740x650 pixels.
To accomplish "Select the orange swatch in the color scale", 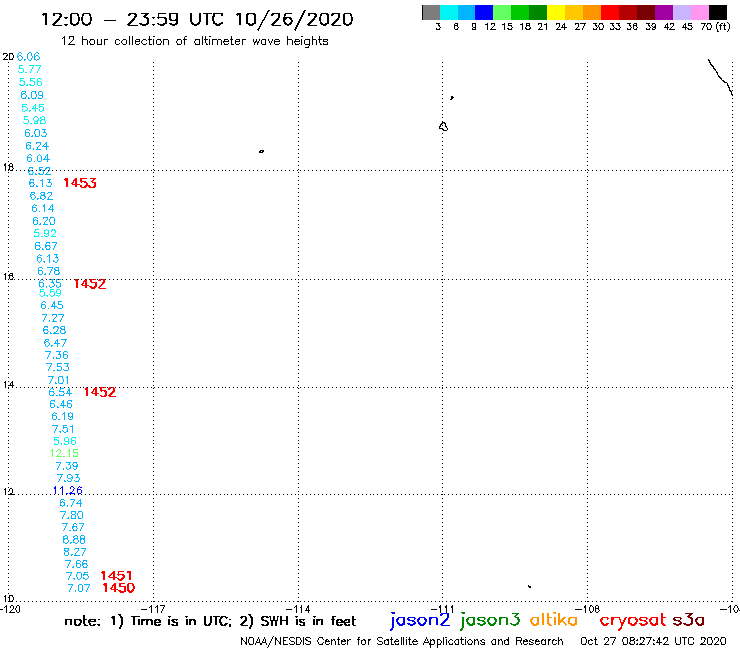I will (x=592, y=12).
